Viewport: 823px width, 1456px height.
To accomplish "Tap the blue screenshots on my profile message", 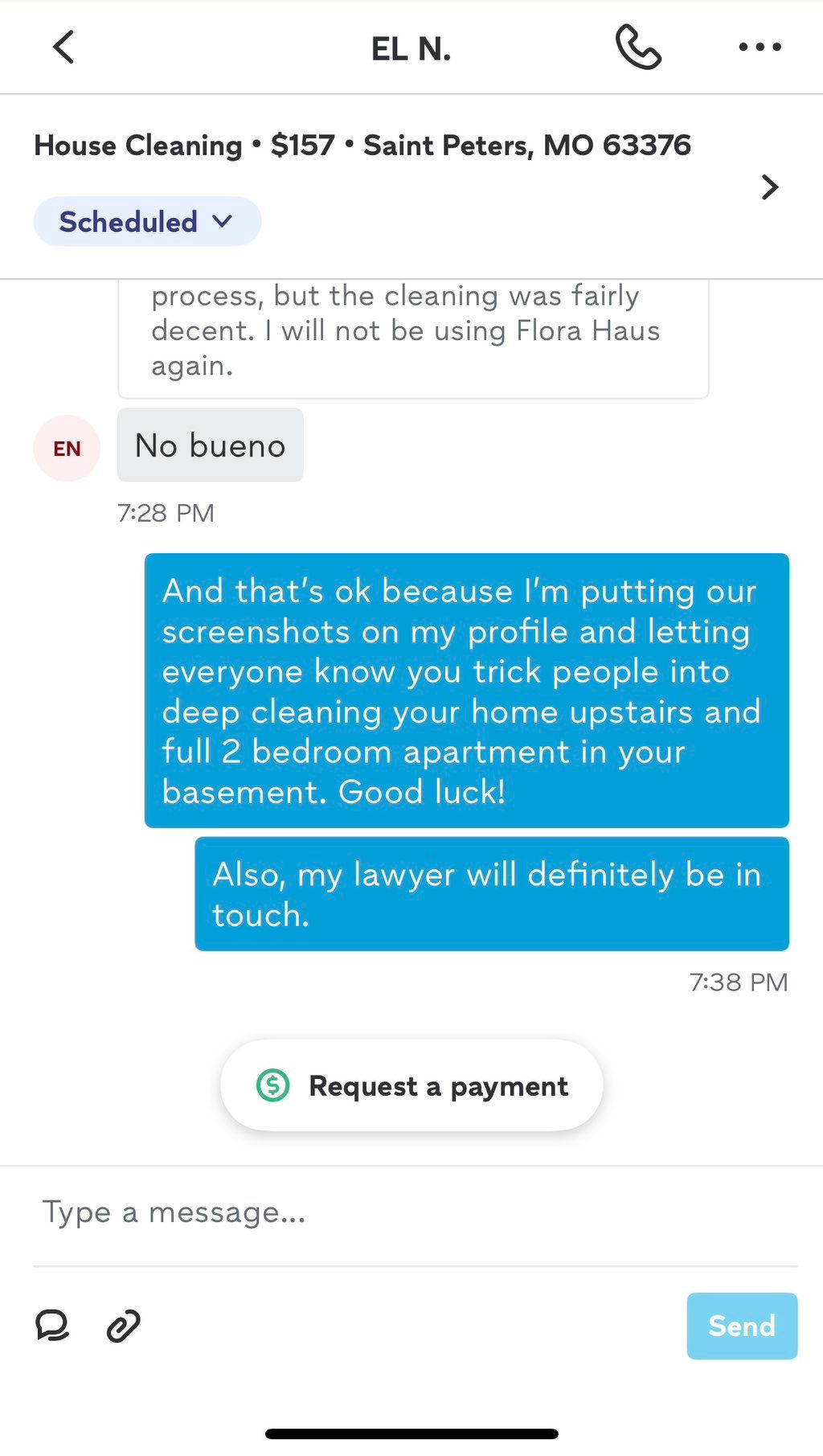I will (x=467, y=691).
